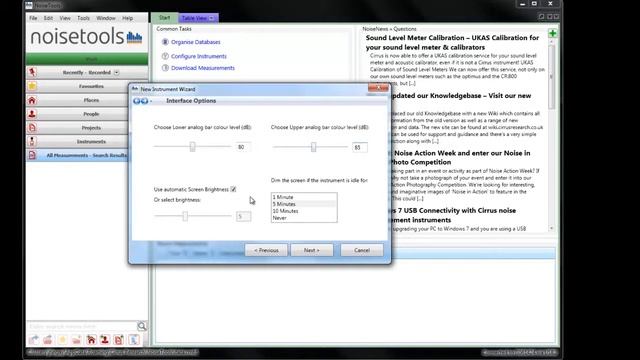Screen dimensions: 640x360
Task: Click the basket-shaped icon in the bottom toolbar
Action: coord(48,340)
